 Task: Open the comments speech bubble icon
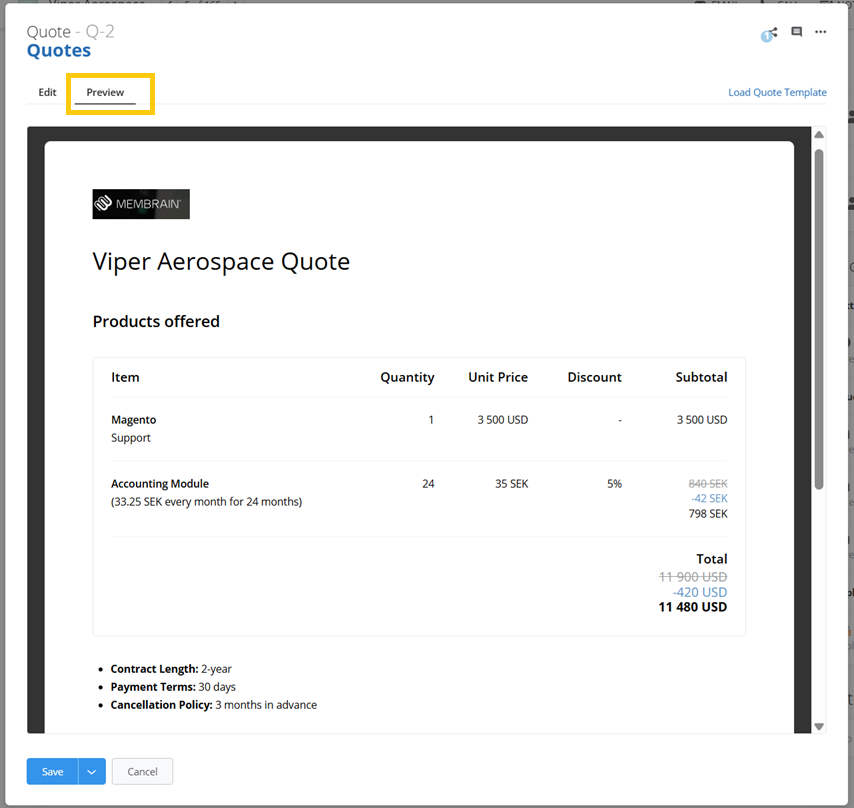coord(797,32)
